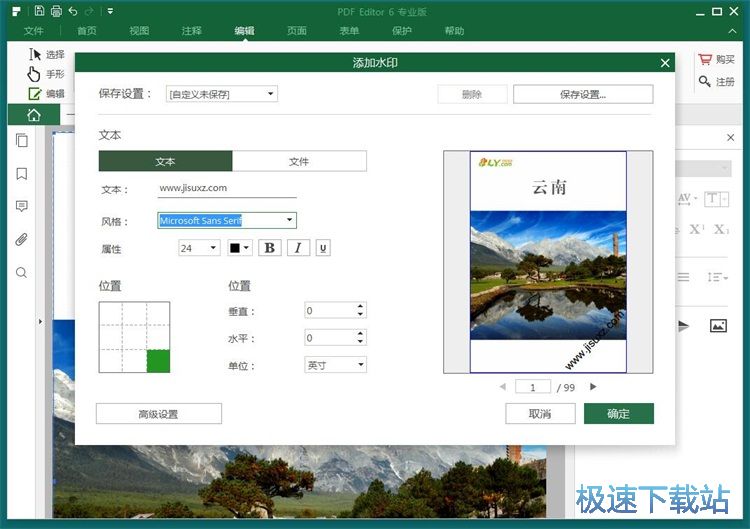The height and width of the screenshot is (529, 750).
Task: Open the 单位 英寸 dropdown
Action: coord(336,365)
